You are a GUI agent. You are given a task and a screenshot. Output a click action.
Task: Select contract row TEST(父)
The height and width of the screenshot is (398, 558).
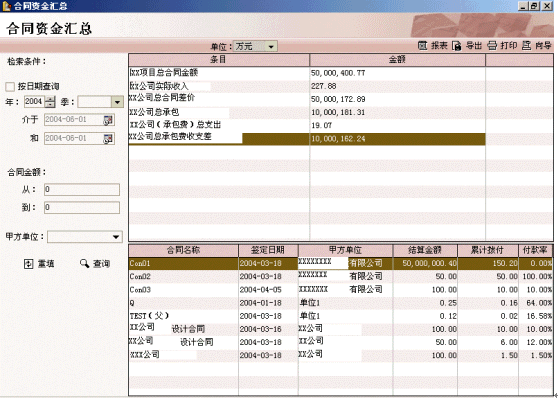[x=341, y=316]
